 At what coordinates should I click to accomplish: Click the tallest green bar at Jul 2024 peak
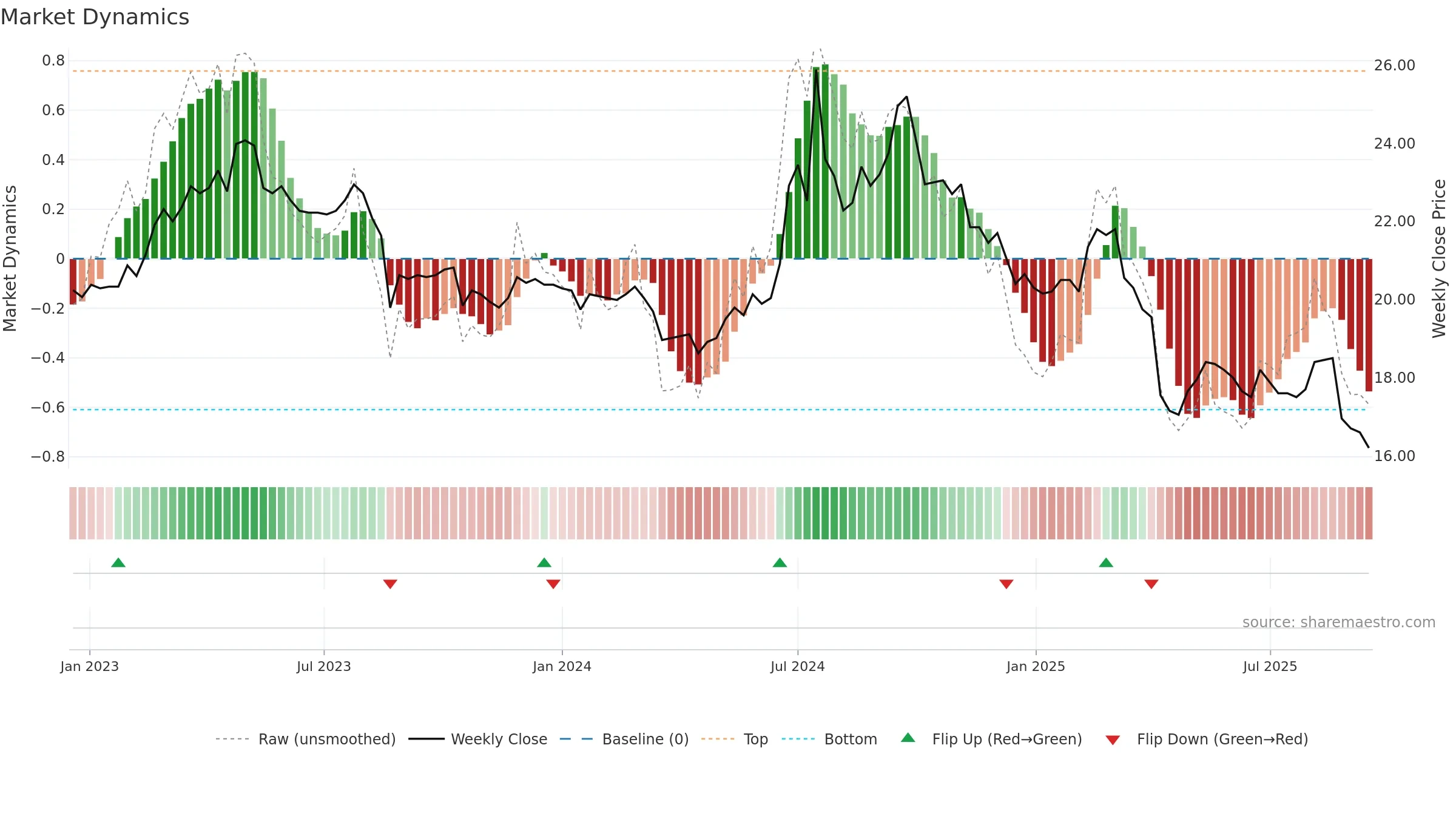coord(825,161)
